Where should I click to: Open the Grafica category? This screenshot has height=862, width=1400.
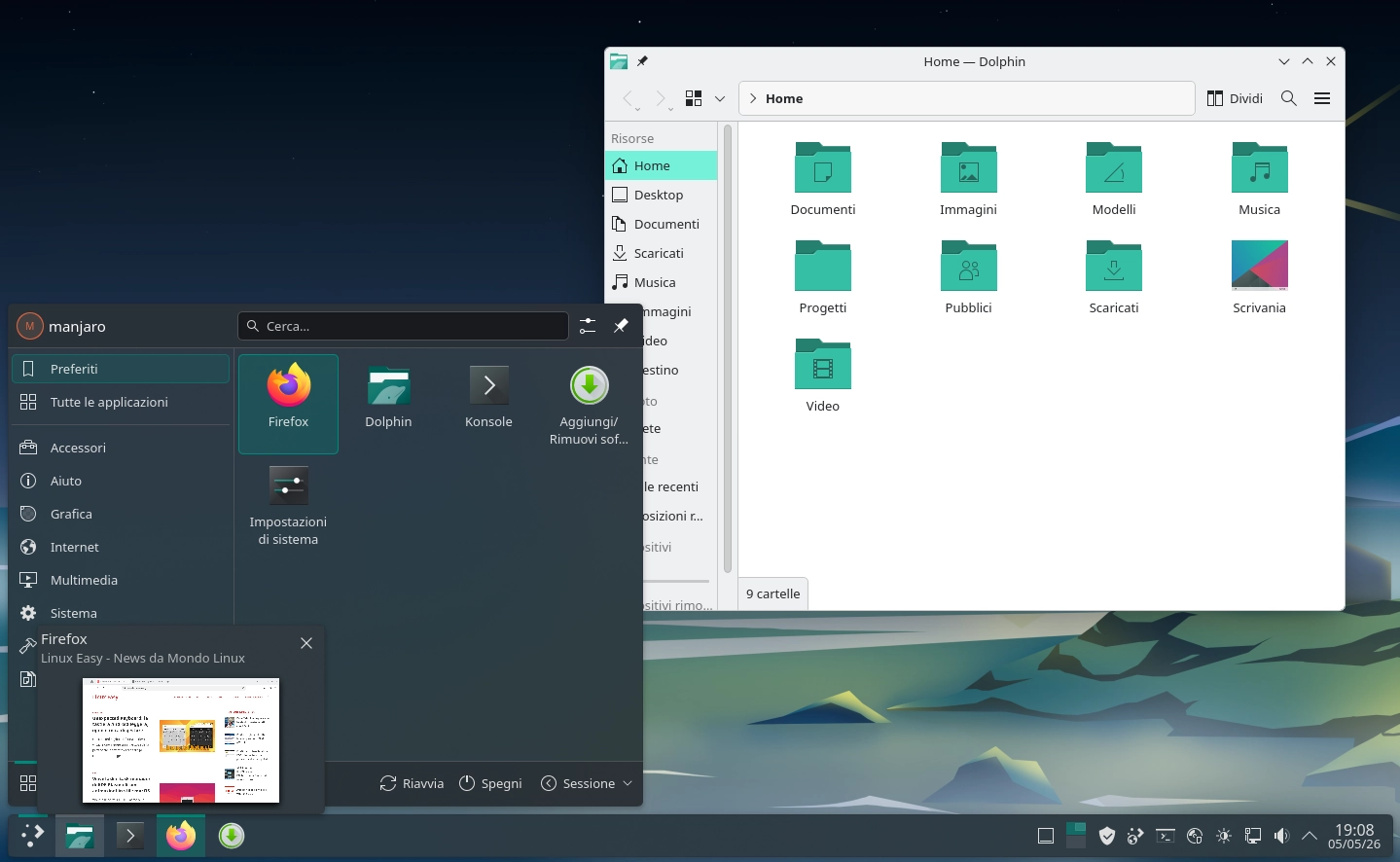tap(121, 514)
